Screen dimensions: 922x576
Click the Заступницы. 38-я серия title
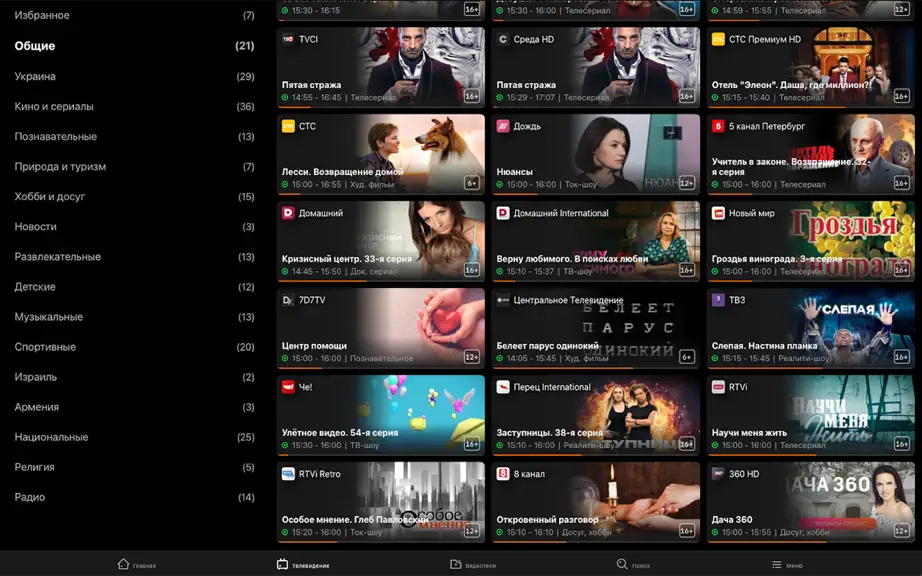pyautogui.click(x=549, y=433)
